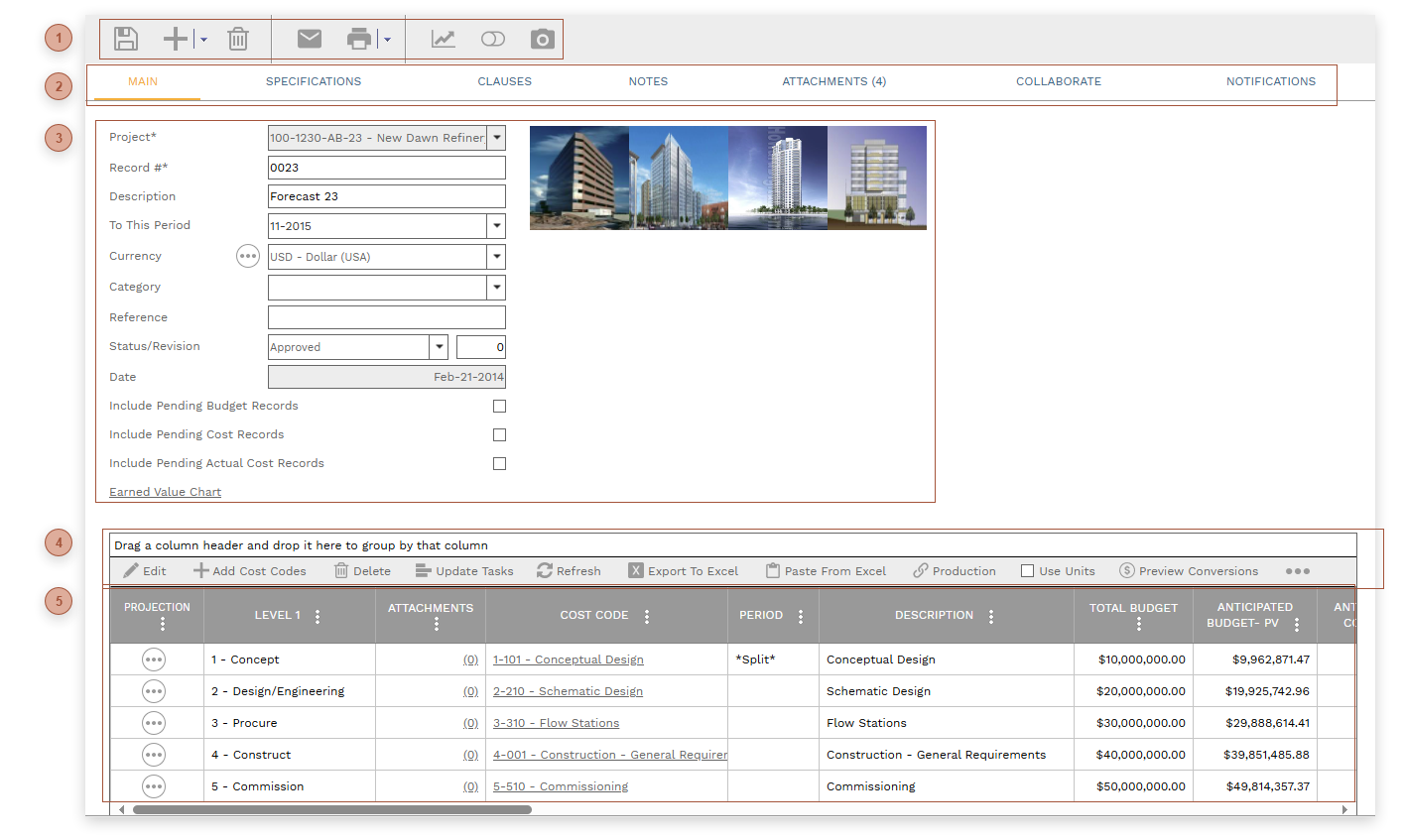Switch to the Specifications tab
The width and height of the screenshot is (1405, 840).
(x=314, y=81)
